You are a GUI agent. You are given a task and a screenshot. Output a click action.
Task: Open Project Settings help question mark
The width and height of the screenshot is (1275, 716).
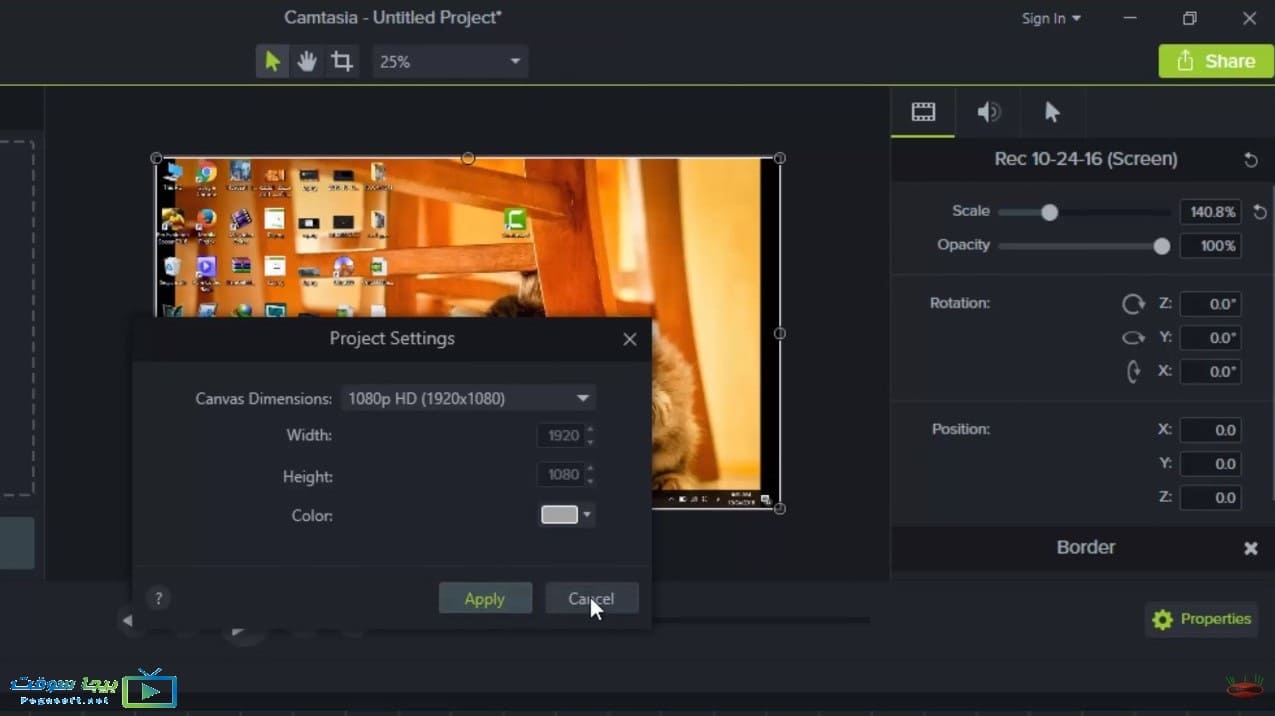click(x=158, y=598)
